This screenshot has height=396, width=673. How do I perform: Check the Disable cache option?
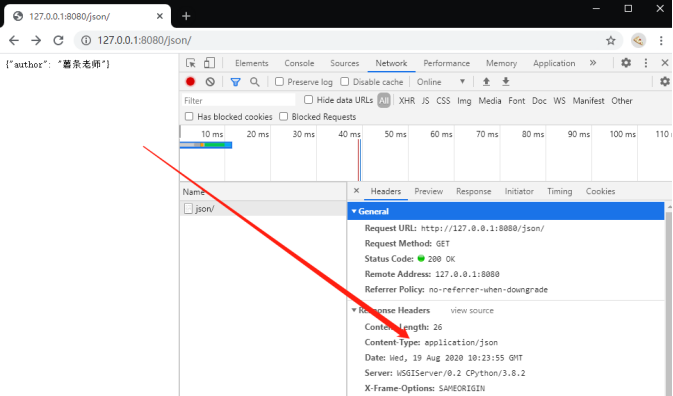coord(345,82)
